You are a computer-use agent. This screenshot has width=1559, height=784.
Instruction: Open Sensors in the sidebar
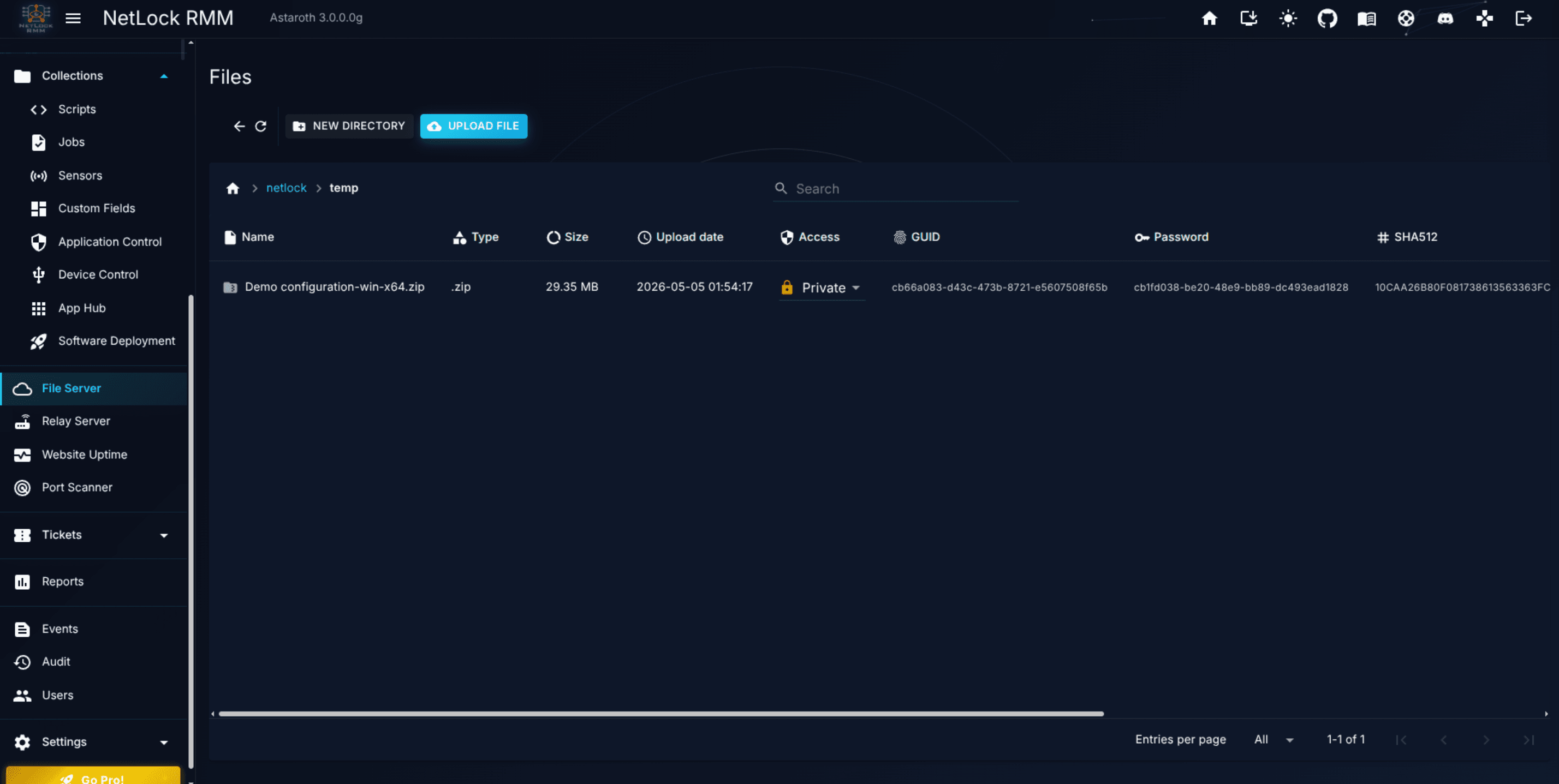pyautogui.click(x=94, y=176)
